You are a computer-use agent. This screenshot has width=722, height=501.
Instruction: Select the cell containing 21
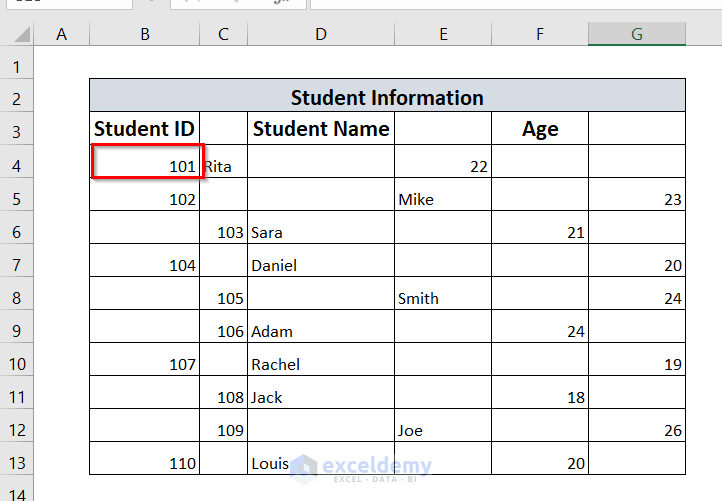pos(540,227)
